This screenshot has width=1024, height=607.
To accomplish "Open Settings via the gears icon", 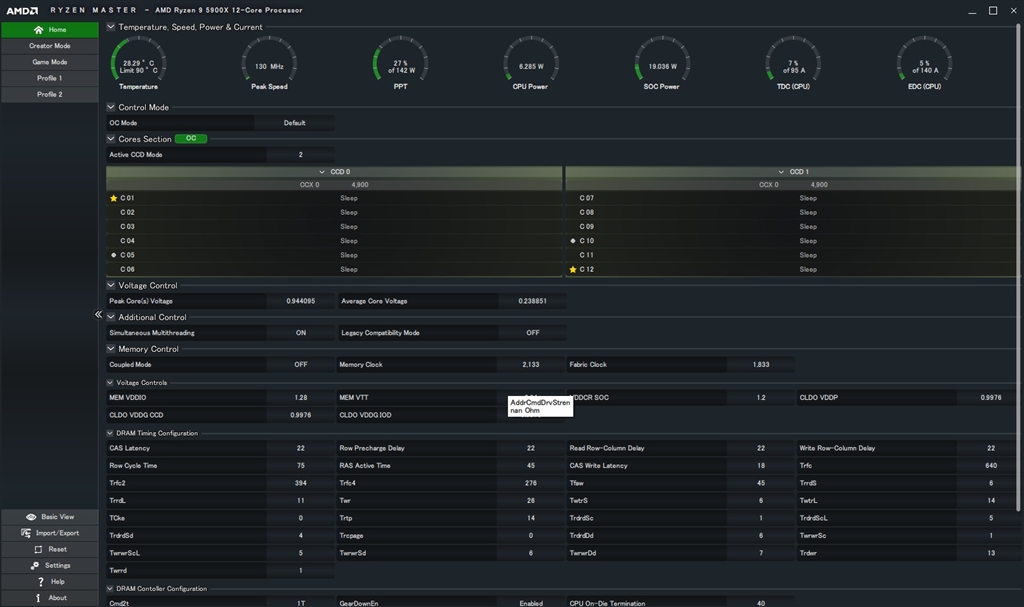I will point(36,565).
